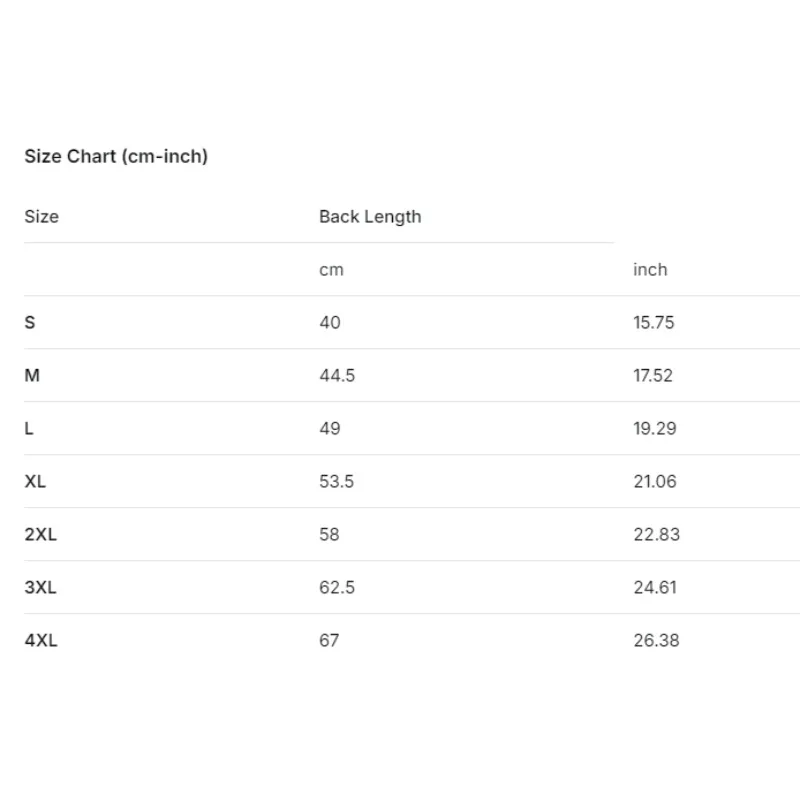This screenshot has width=800, height=800.
Task: Select the 4XL size row label
Action: point(41,640)
